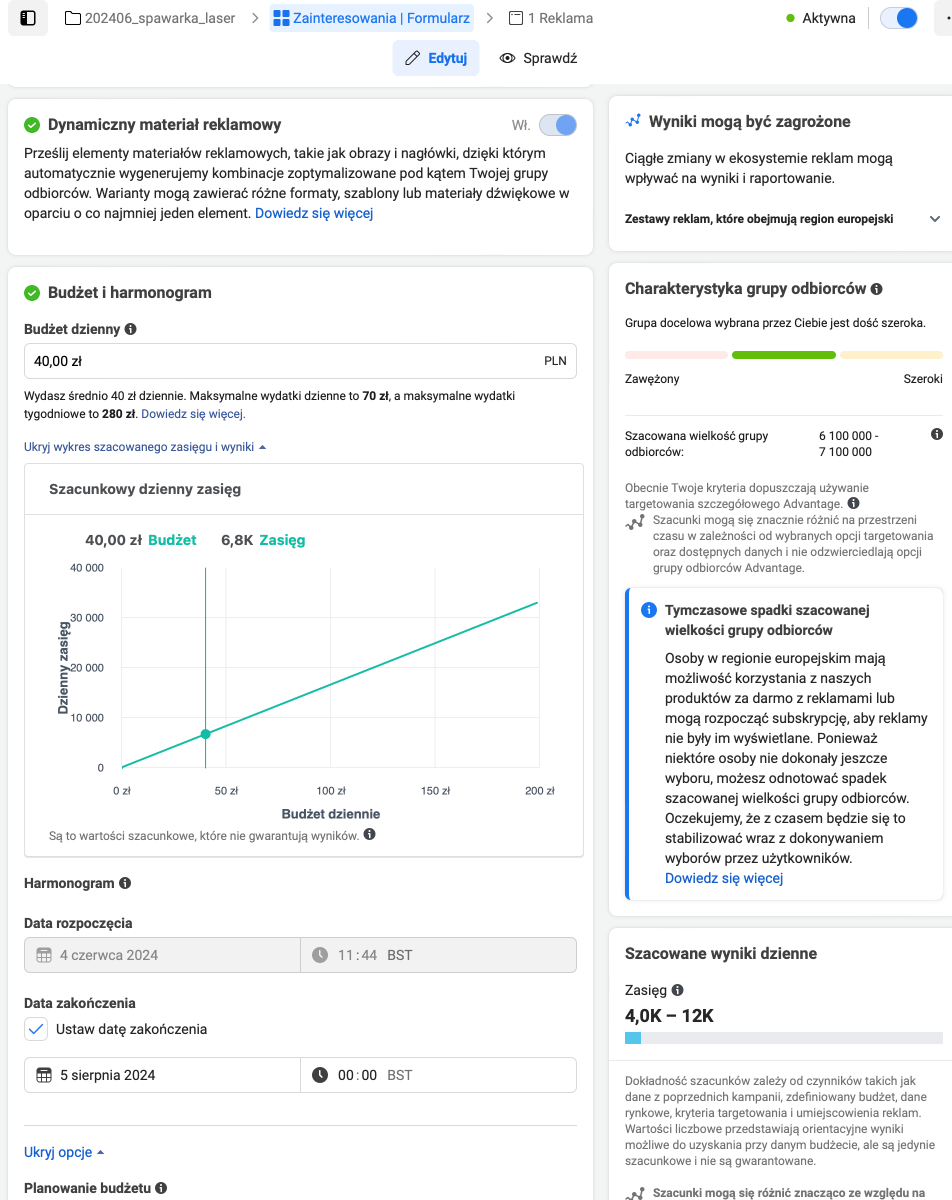Toggle the Aktywna campaign status switch

pyautogui.click(x=899, y=18)
